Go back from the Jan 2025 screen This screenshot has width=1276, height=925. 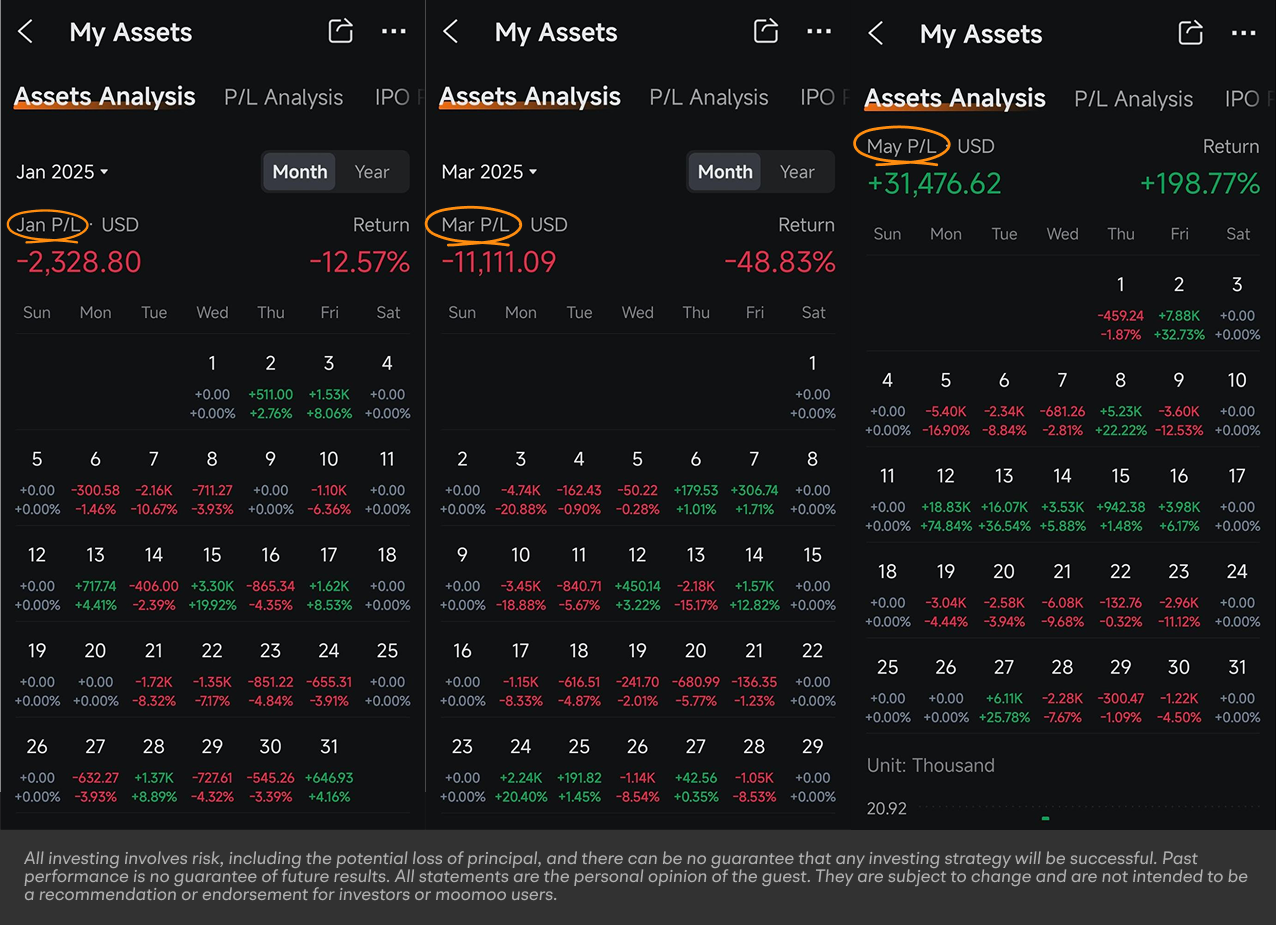coord(26,32)
